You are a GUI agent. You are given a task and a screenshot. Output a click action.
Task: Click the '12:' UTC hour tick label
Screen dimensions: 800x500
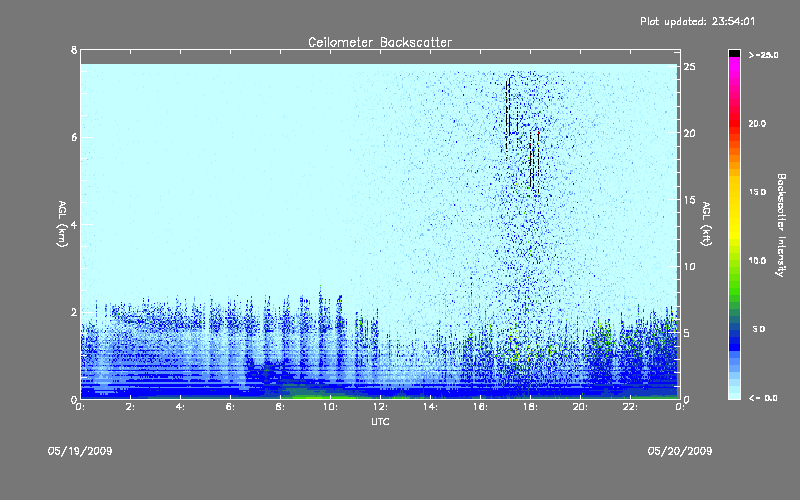click(x=381, y=407)
